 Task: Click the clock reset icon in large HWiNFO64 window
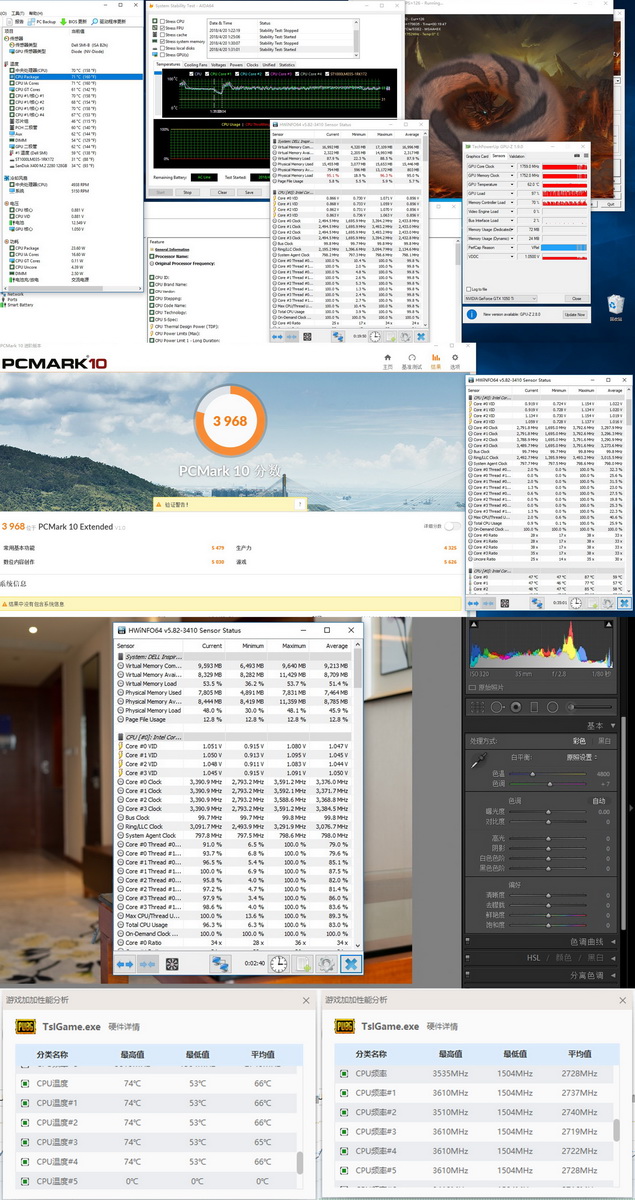pos(279,964)
